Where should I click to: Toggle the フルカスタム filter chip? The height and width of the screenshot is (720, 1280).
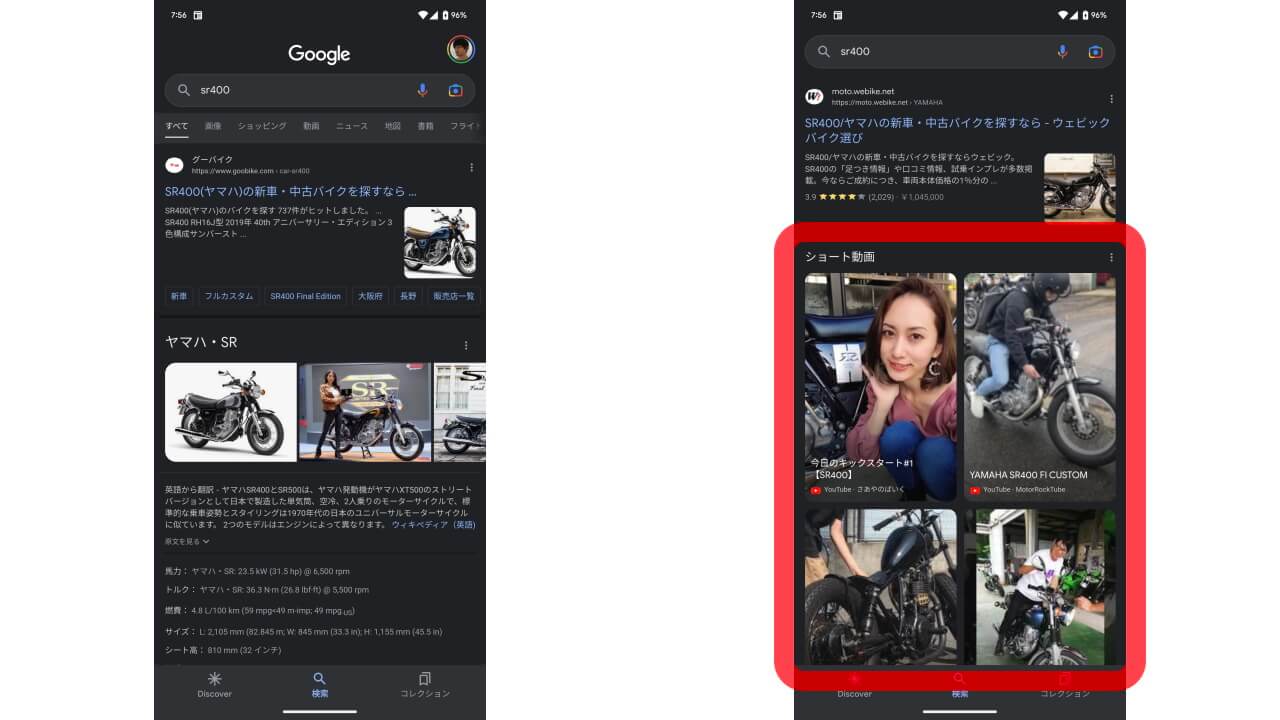pyautogui.click(x=228, y=296)
